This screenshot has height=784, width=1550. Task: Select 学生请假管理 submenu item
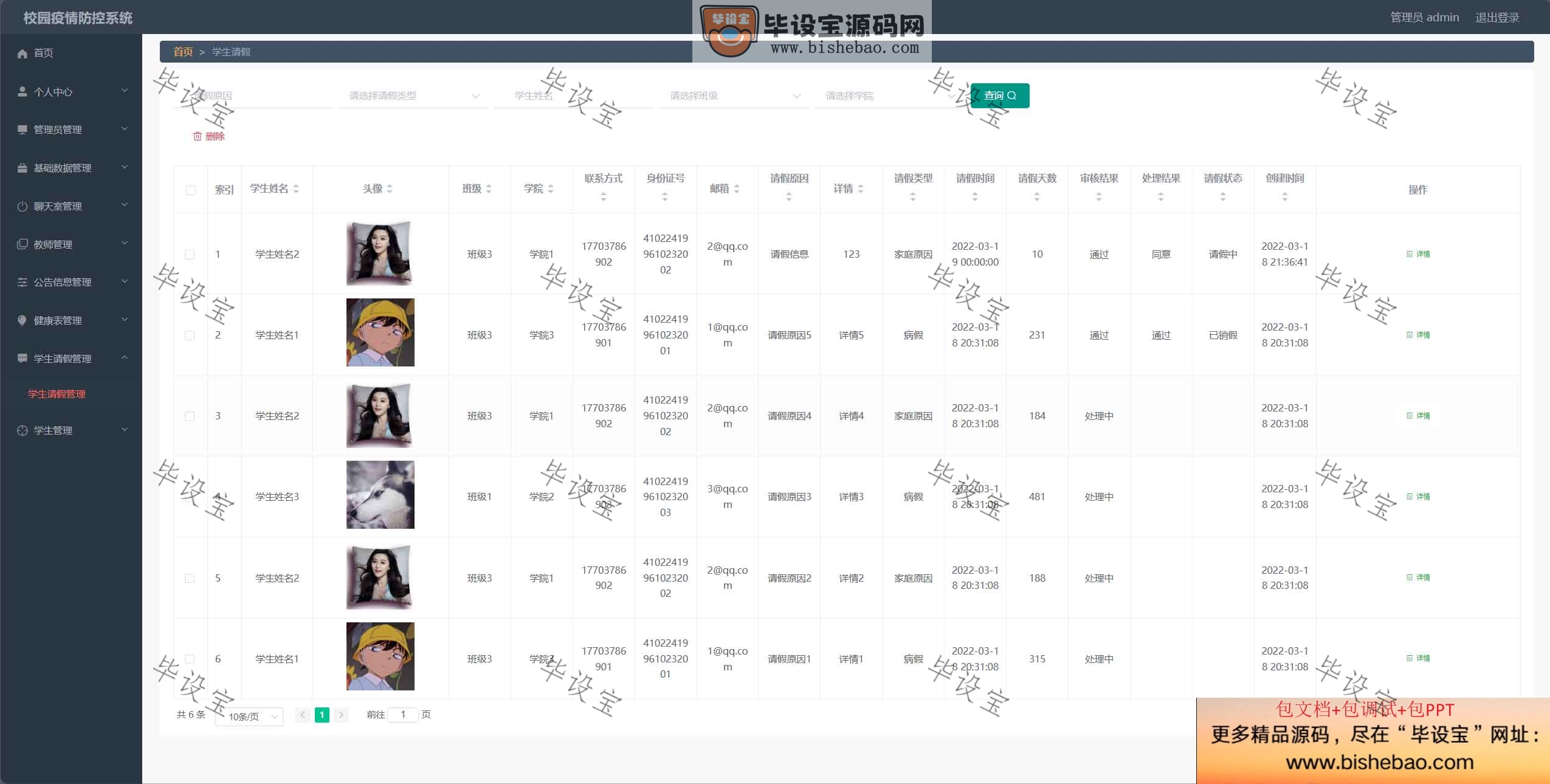coord(57,394)
